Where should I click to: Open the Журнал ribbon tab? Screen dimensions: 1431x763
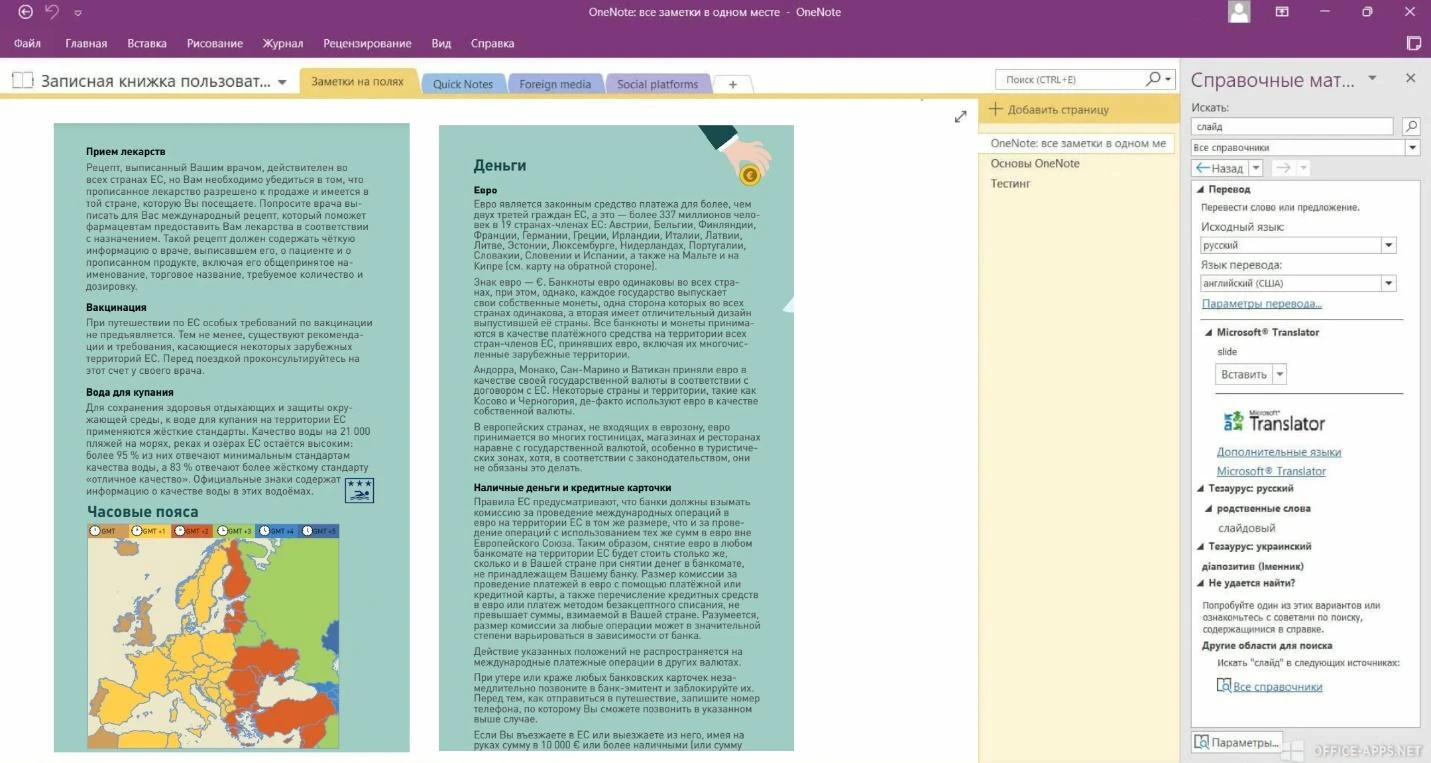coord(283,43)
